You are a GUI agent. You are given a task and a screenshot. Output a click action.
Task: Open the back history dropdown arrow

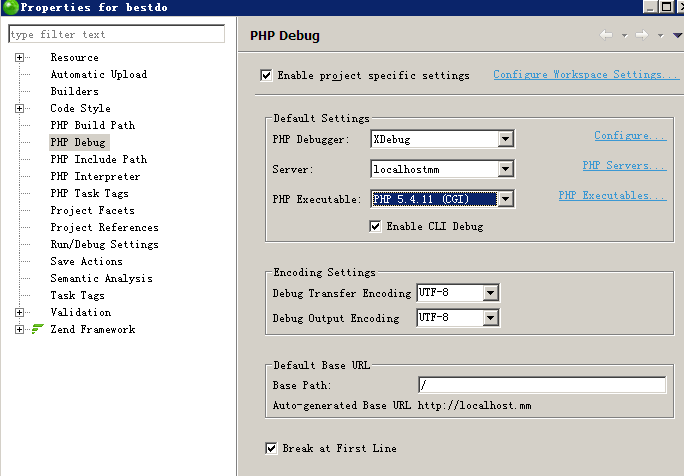point(625,36)
